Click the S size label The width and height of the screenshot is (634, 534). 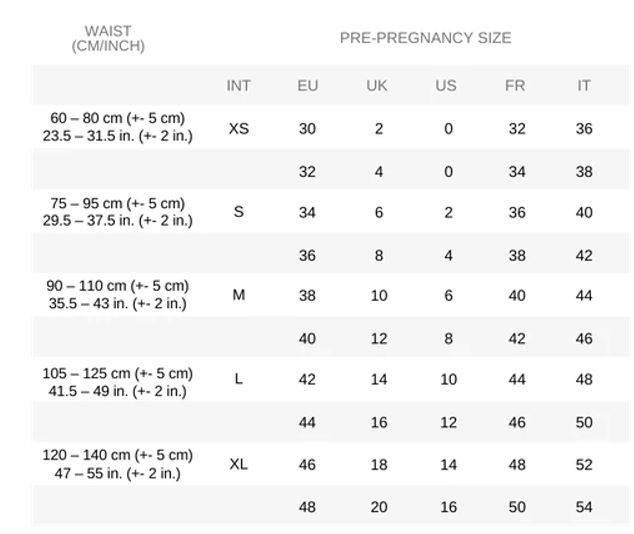[239, 212]
